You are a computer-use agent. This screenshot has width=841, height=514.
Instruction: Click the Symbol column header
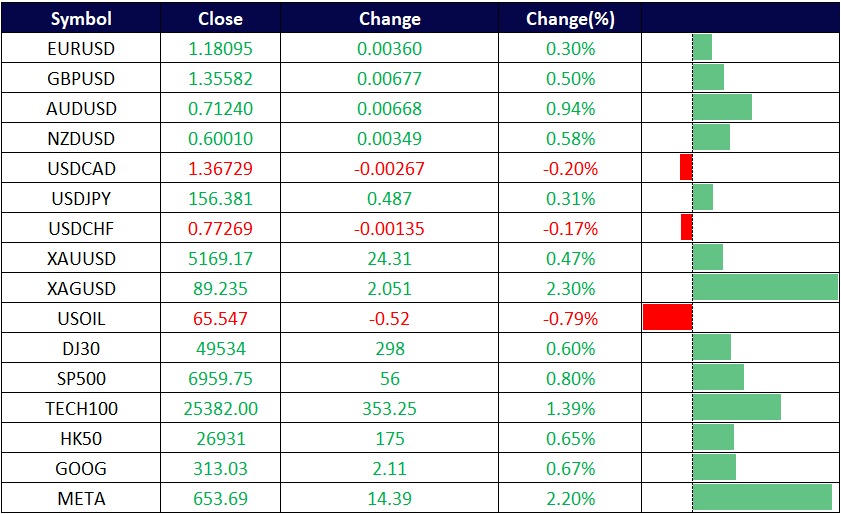81,19
